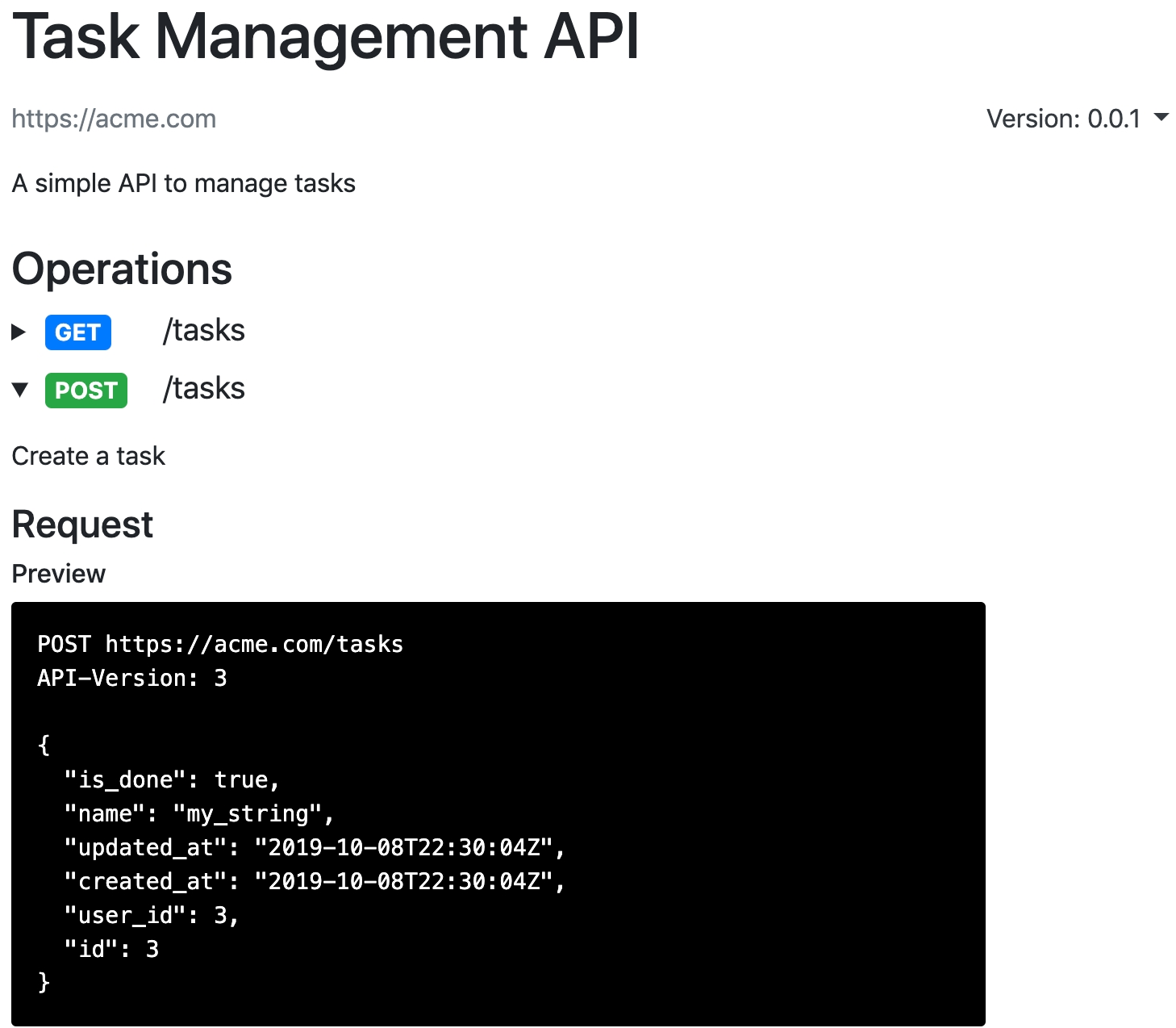Click the Task Management API title
1176x1028 pixels.
click(326, 36)
